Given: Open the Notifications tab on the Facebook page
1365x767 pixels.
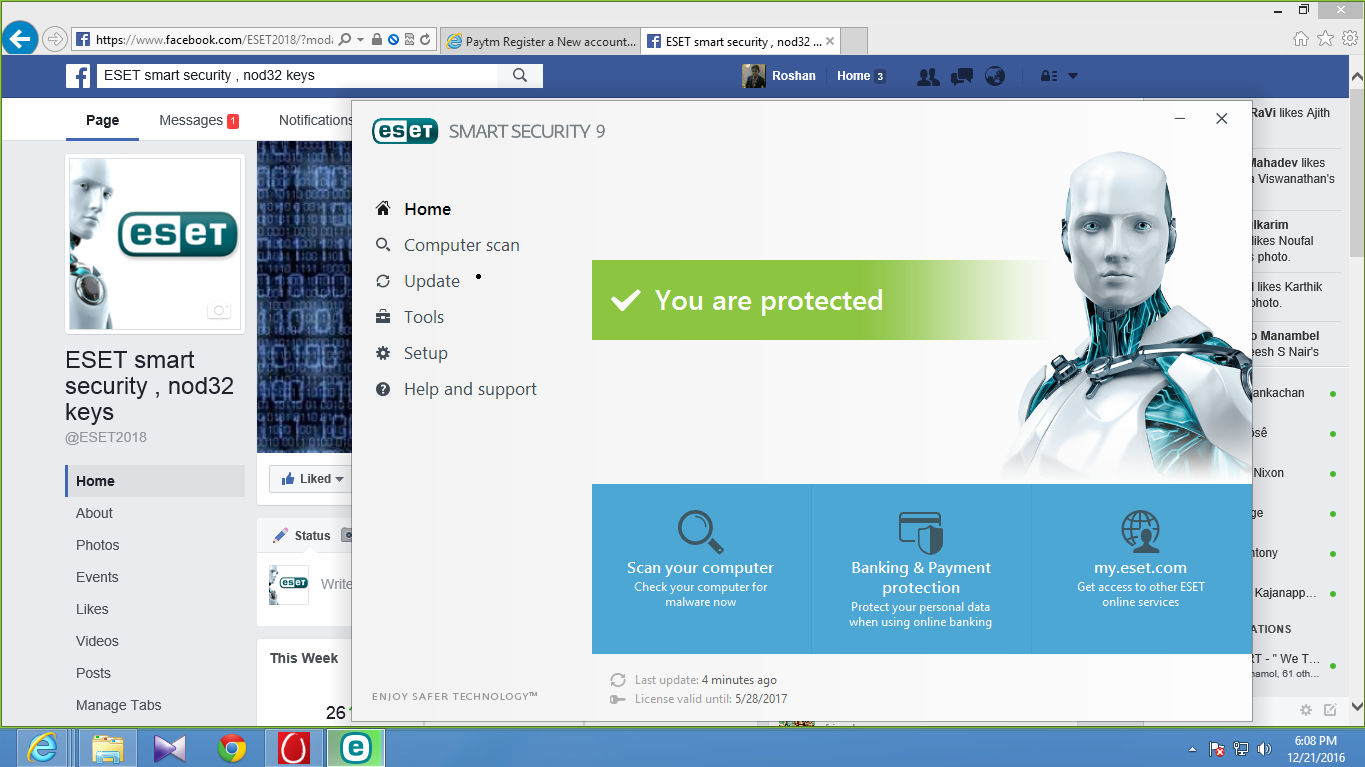Looking at the screenshot, I should [x=316, y=120].
